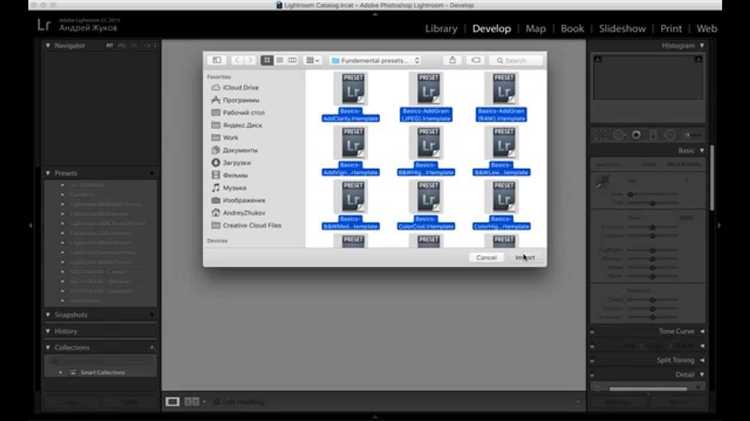The image size is (750, 421).
Task: Add a collection with Collections plus icon
Action: coord(152,347)
